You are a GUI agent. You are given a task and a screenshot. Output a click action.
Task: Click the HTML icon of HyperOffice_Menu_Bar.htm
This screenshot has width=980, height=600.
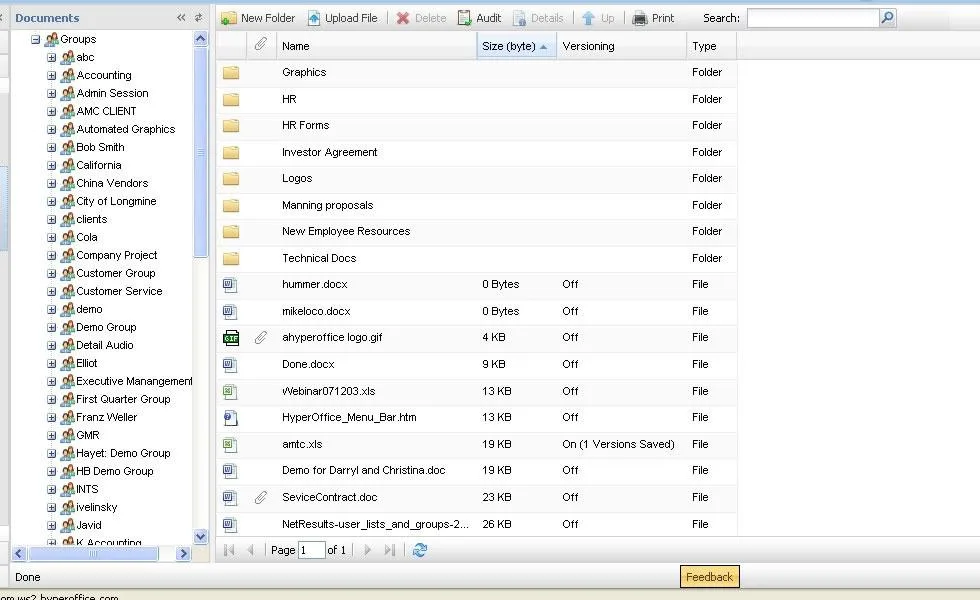[x=230, y=418]
